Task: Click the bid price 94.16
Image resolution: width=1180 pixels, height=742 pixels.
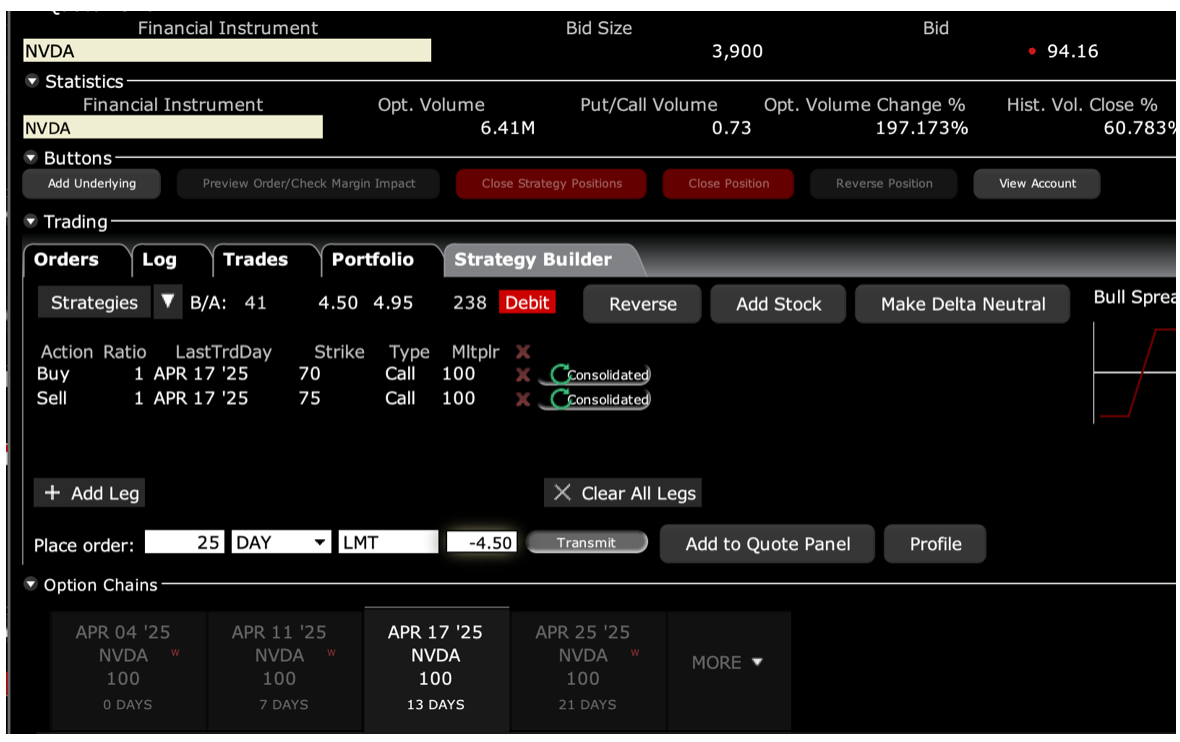Action: click(1072, 51)
